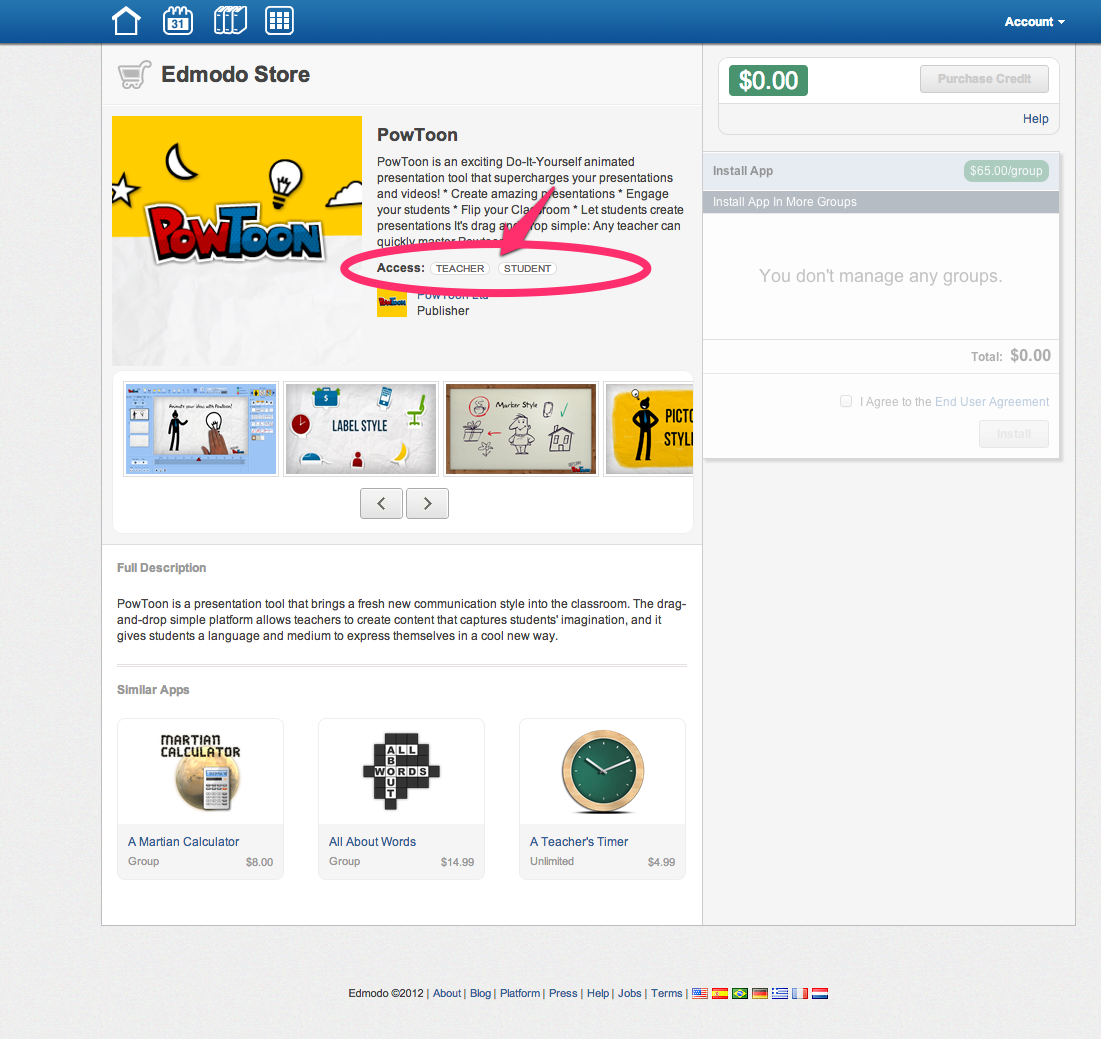
Task: Click the Purchase Credit button
Action: 984,79
